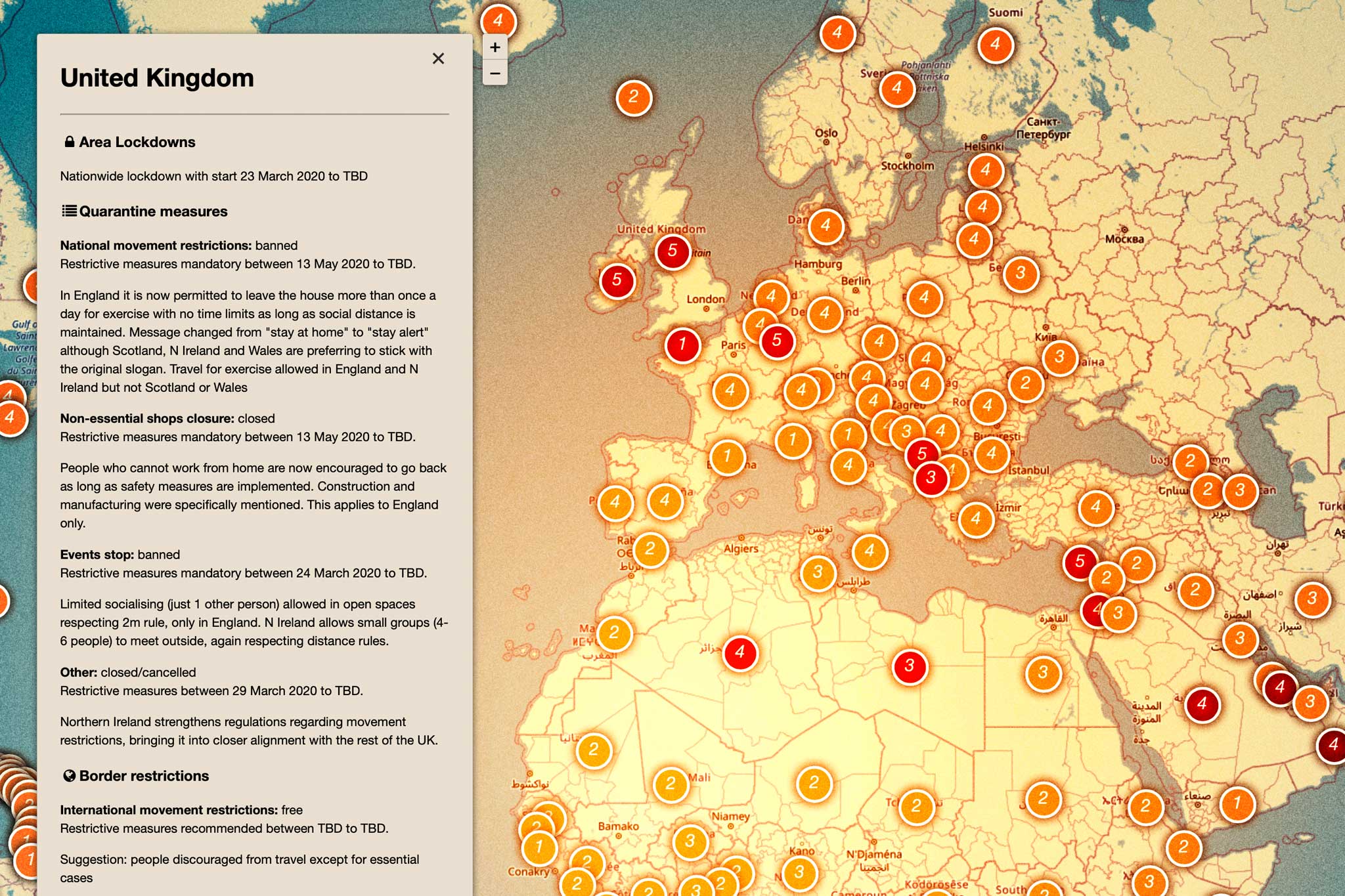The image size is (1345, 896).
Task: Click the red 4 marker in Algeria
Action: coord(740,652)
